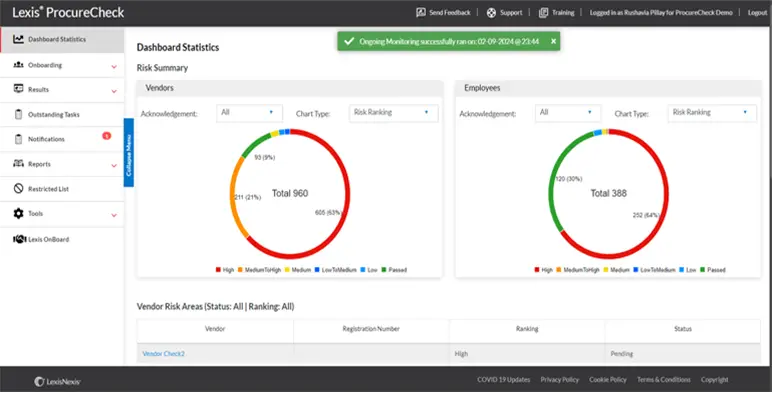
Task: Click the Registration Number column header
Action: 371,329
